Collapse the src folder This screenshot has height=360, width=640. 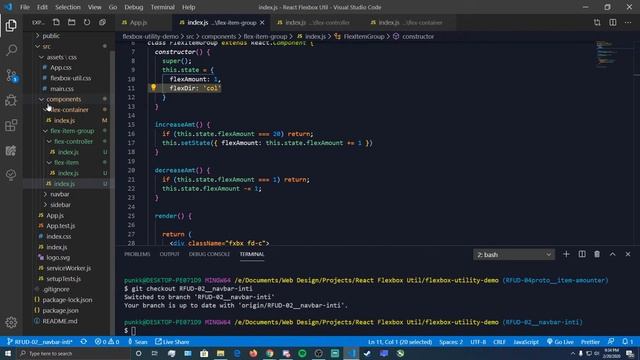tap(47, 47)
